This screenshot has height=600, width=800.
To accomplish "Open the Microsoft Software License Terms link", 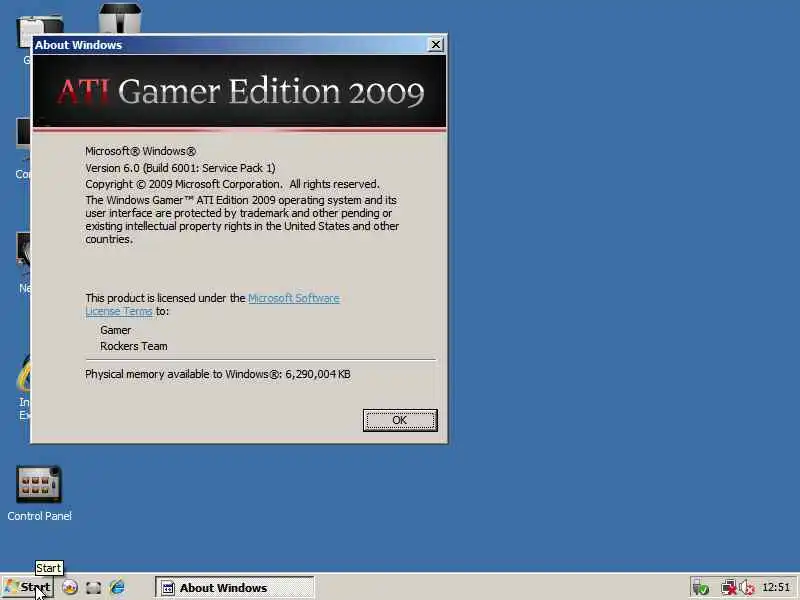I will point(212,305).
